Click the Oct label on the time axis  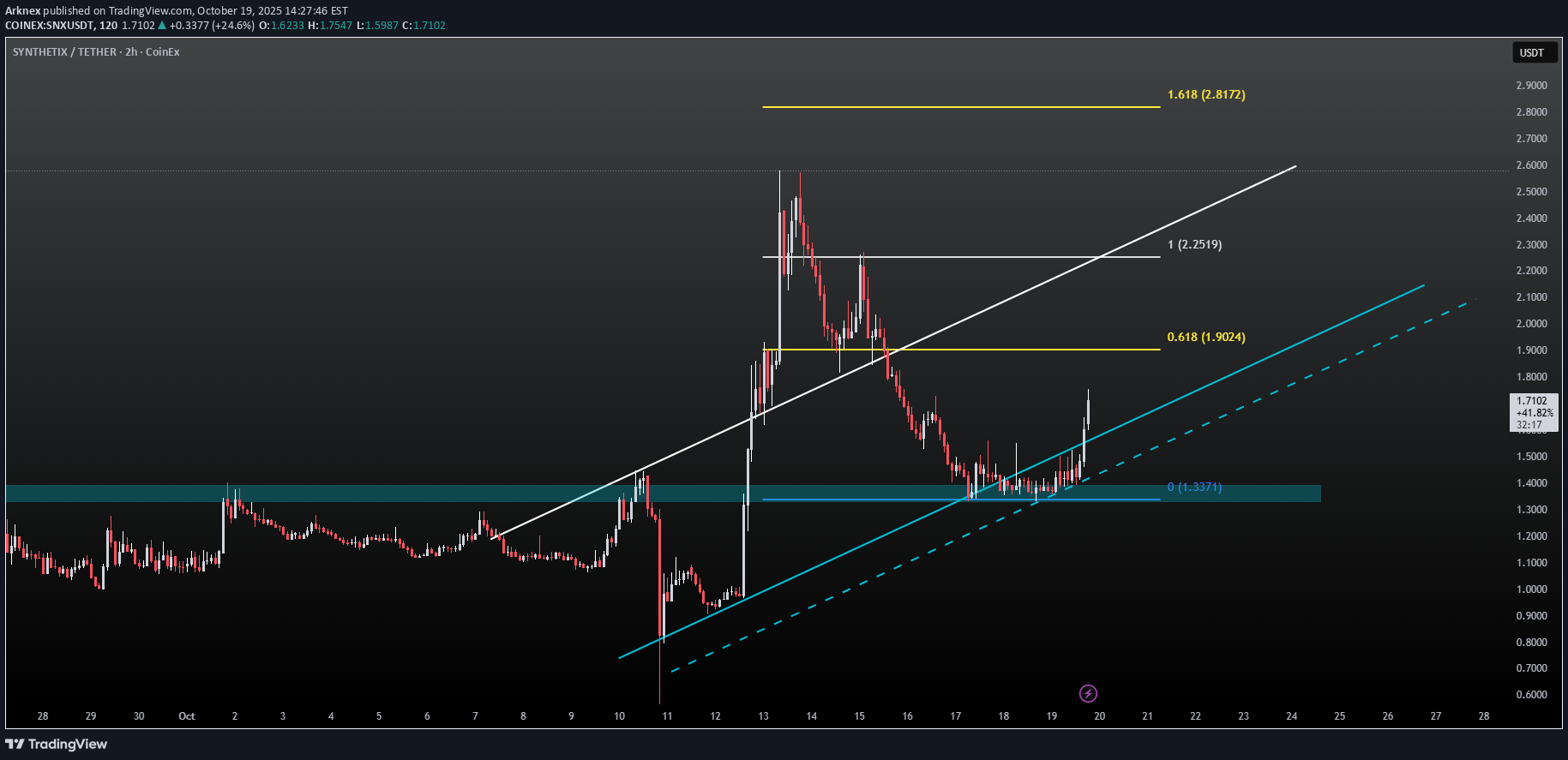click(x=186, y=716)
